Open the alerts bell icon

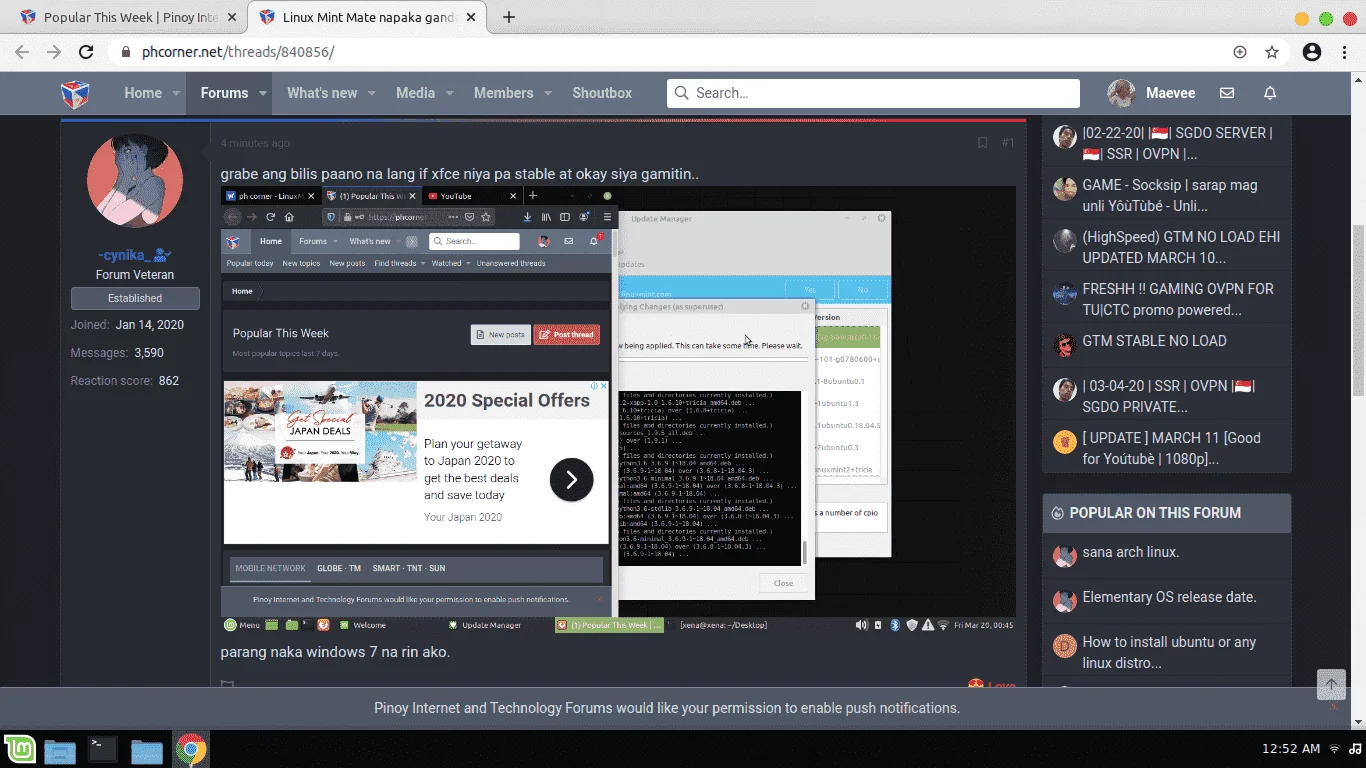[x=1270, y=93]
